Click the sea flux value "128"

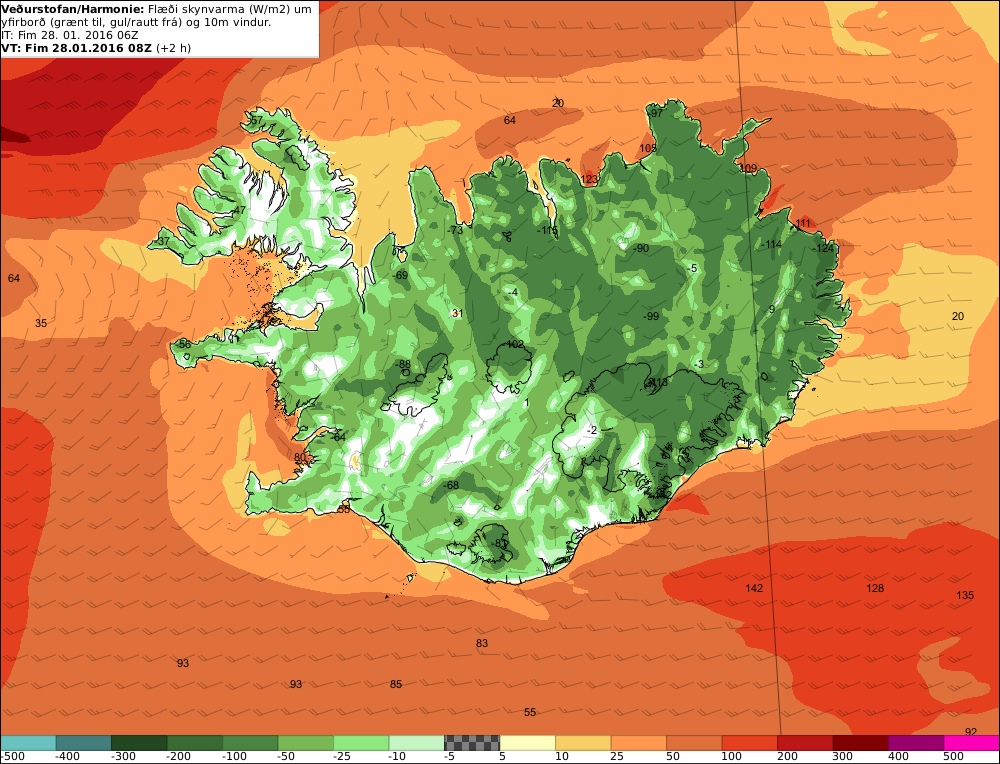click(875, 588)
